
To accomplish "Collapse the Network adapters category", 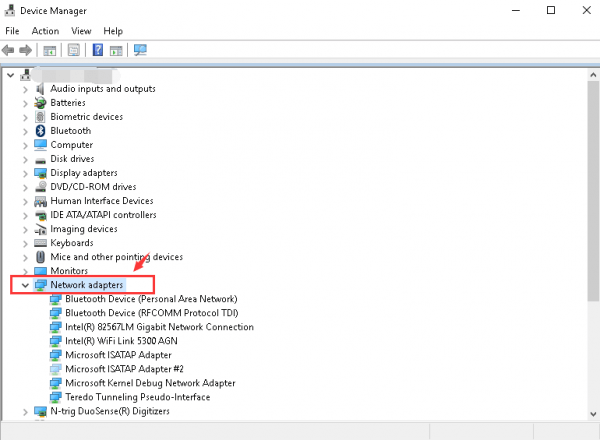I will tap(25, 285).
